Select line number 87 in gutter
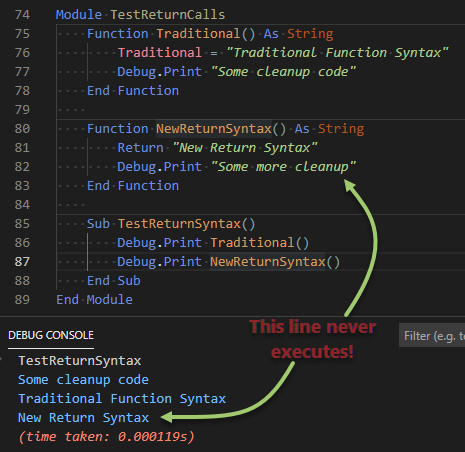 [x=22, y=262]
